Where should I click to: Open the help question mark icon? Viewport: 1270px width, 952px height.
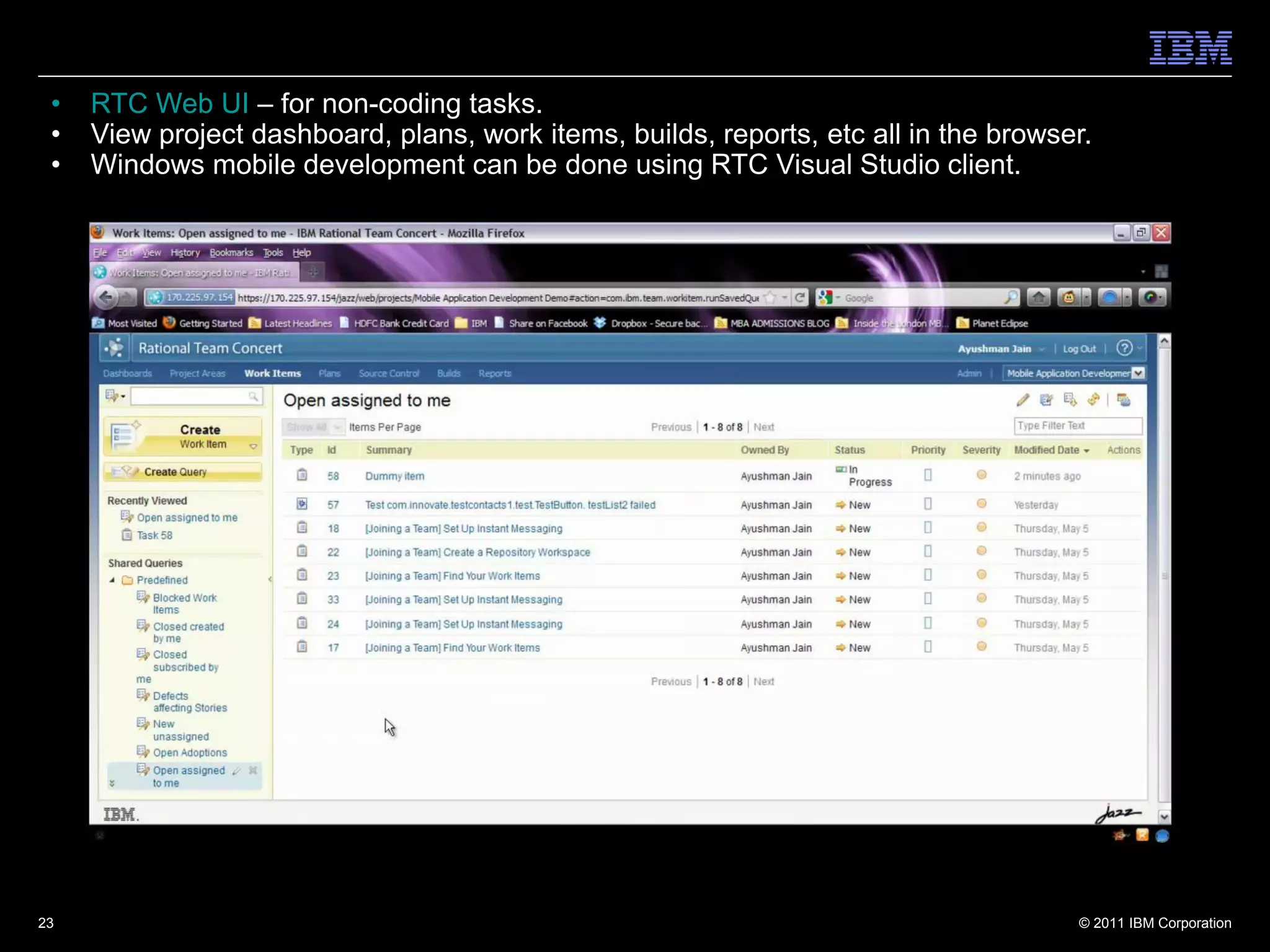(1124, 348)
